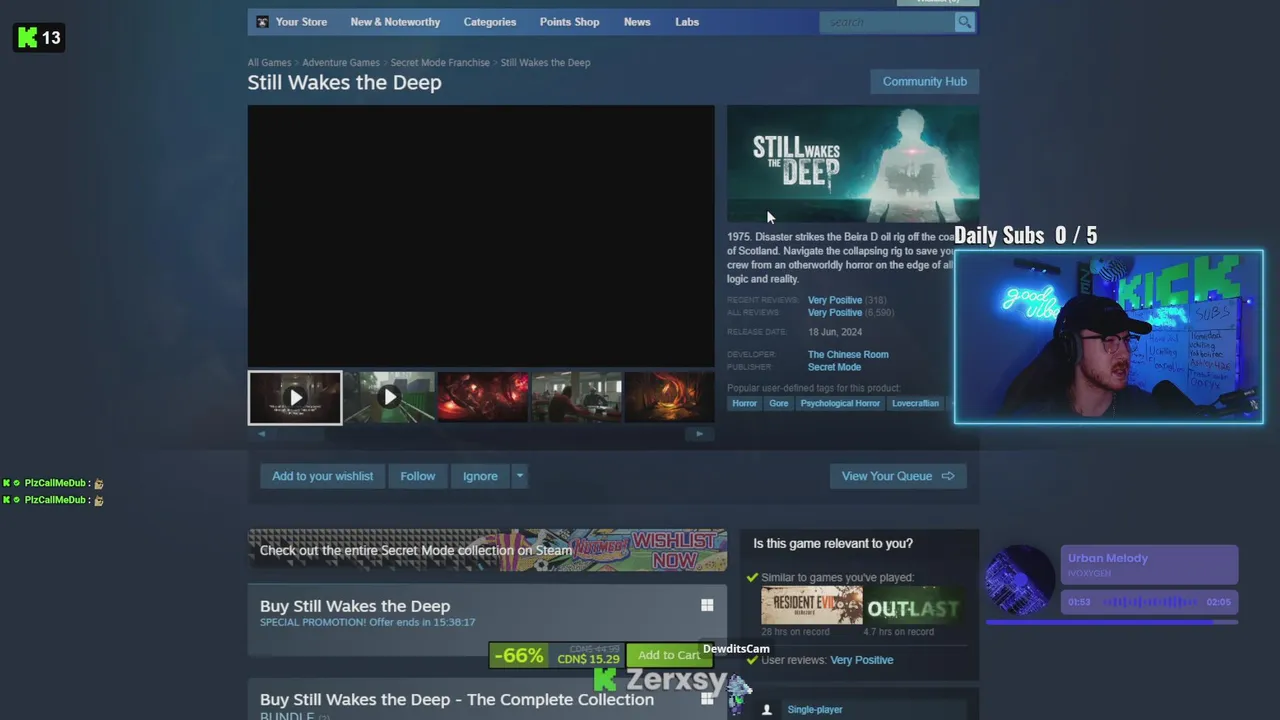Click the Urban Melody track title
The width and height of the screenshot is (1280, 720).
(1108, 558)
